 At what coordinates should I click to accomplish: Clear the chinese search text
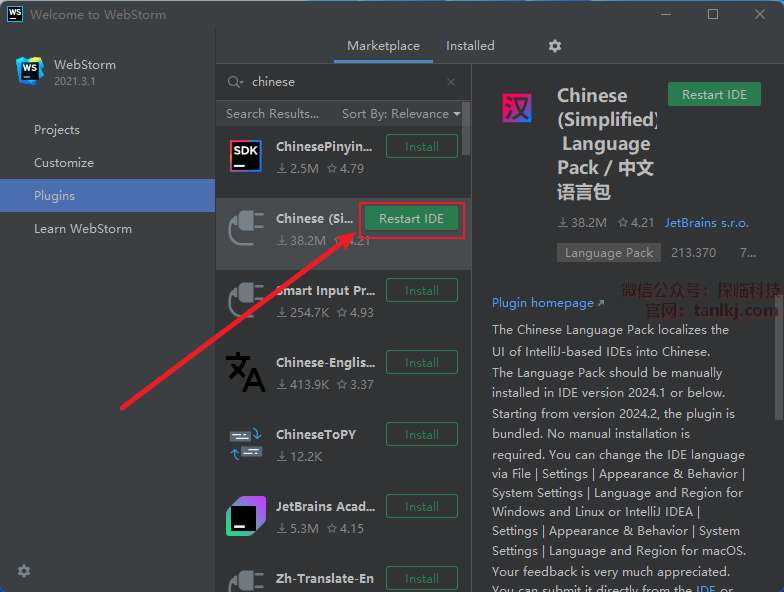click(451, 82)
